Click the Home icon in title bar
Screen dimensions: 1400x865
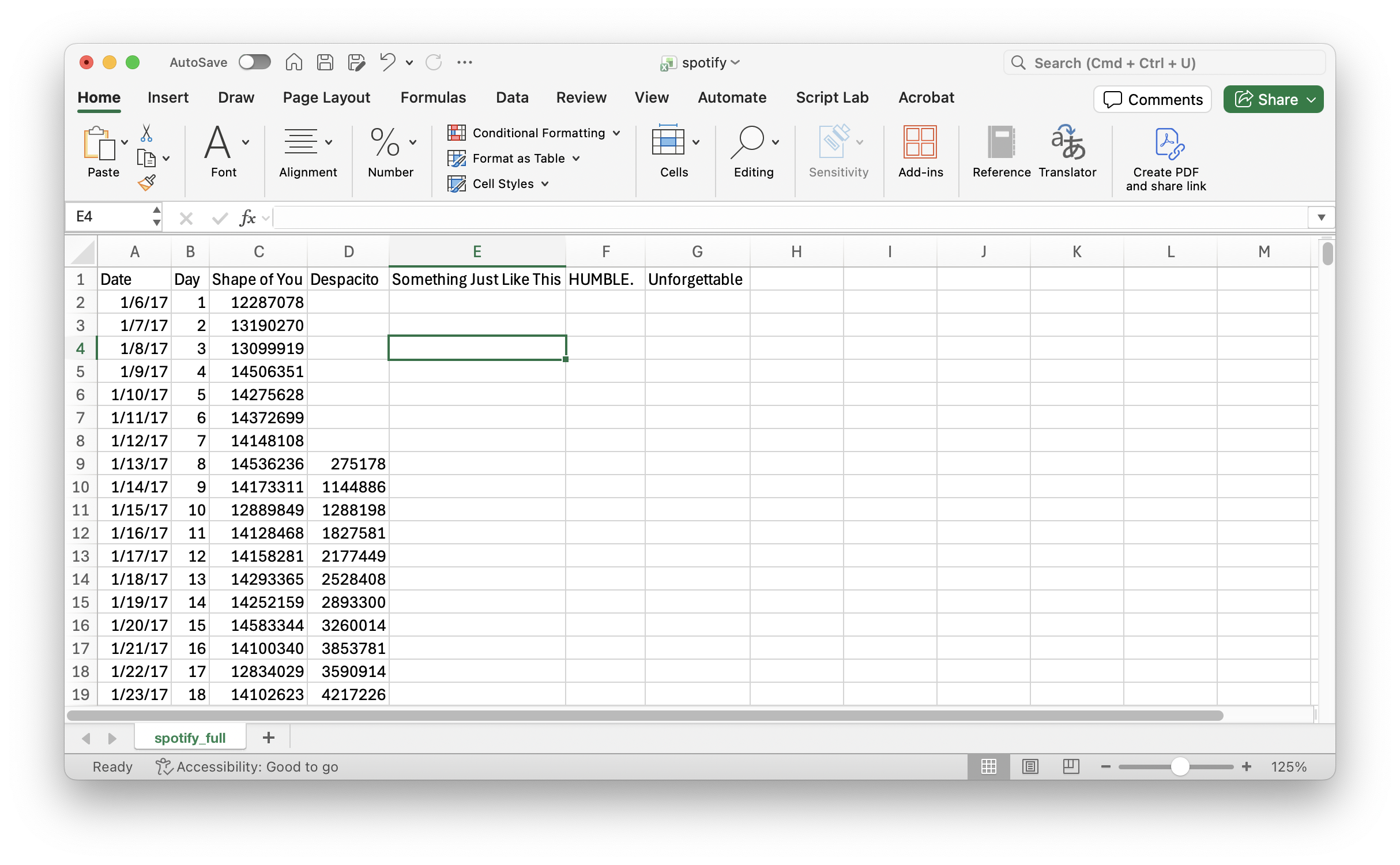[x=294, y=62]
